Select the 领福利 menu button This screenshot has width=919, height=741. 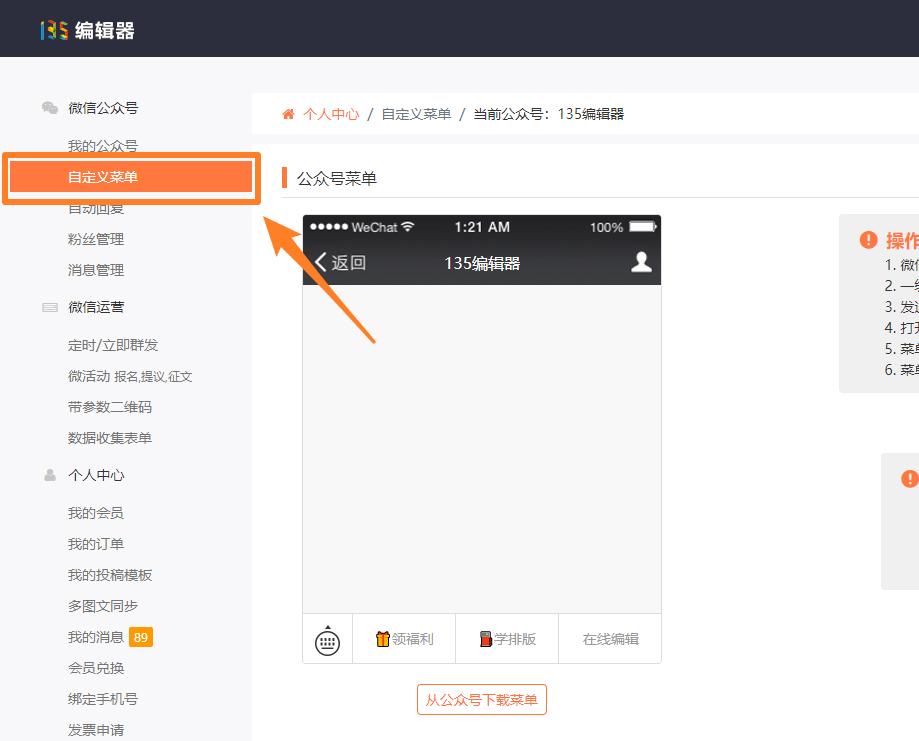[x=404, y=639]
